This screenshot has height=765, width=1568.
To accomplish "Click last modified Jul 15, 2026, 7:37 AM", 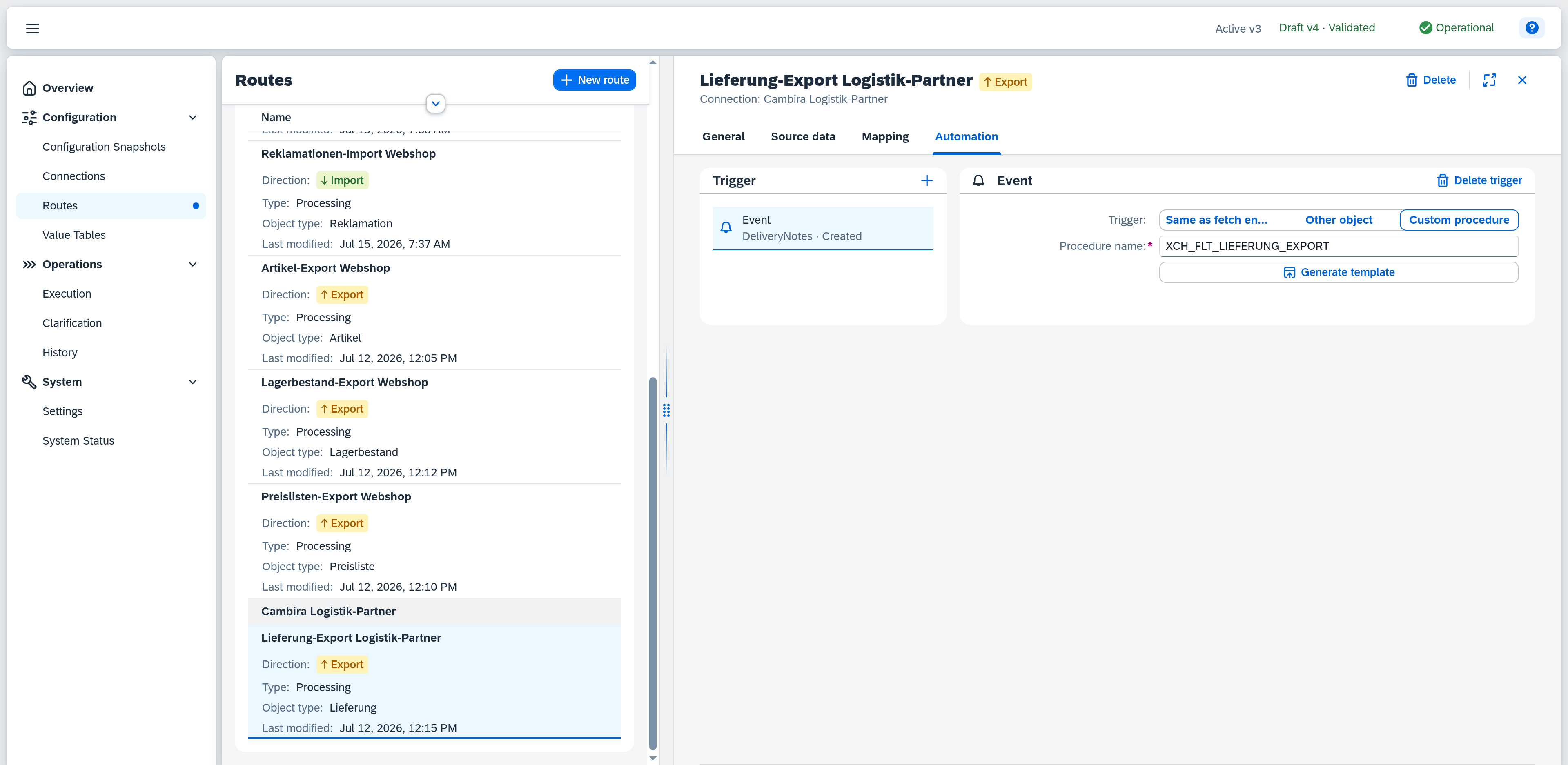I will 394,244.
